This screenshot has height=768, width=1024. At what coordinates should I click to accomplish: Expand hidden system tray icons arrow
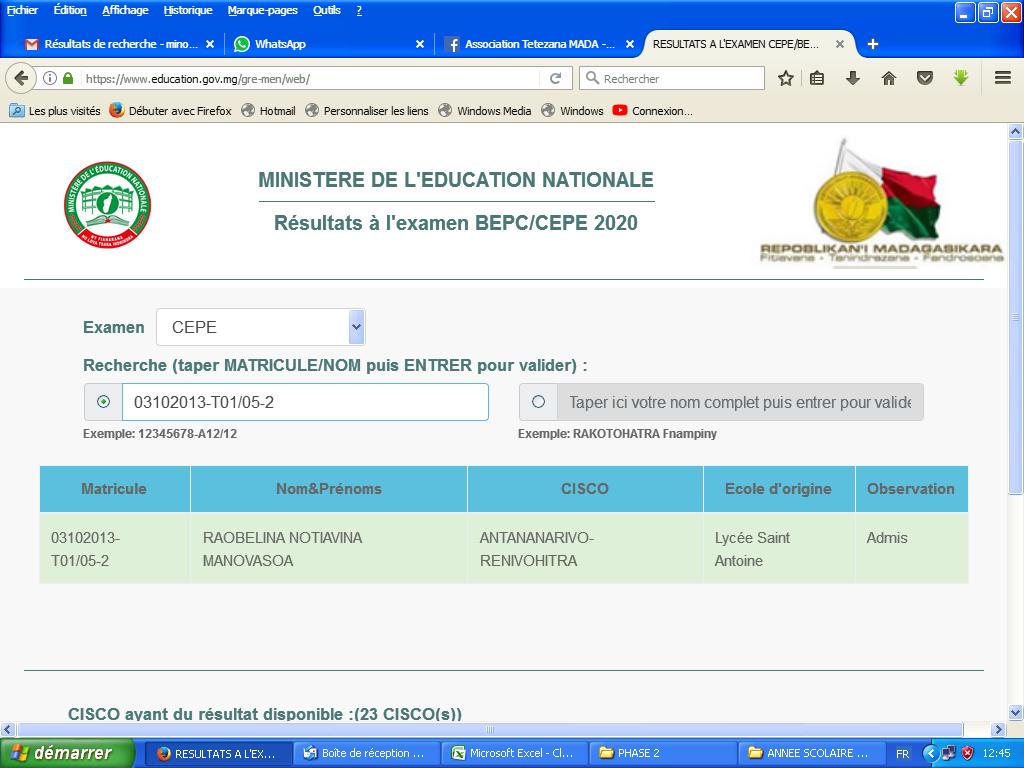coord(930,753)
